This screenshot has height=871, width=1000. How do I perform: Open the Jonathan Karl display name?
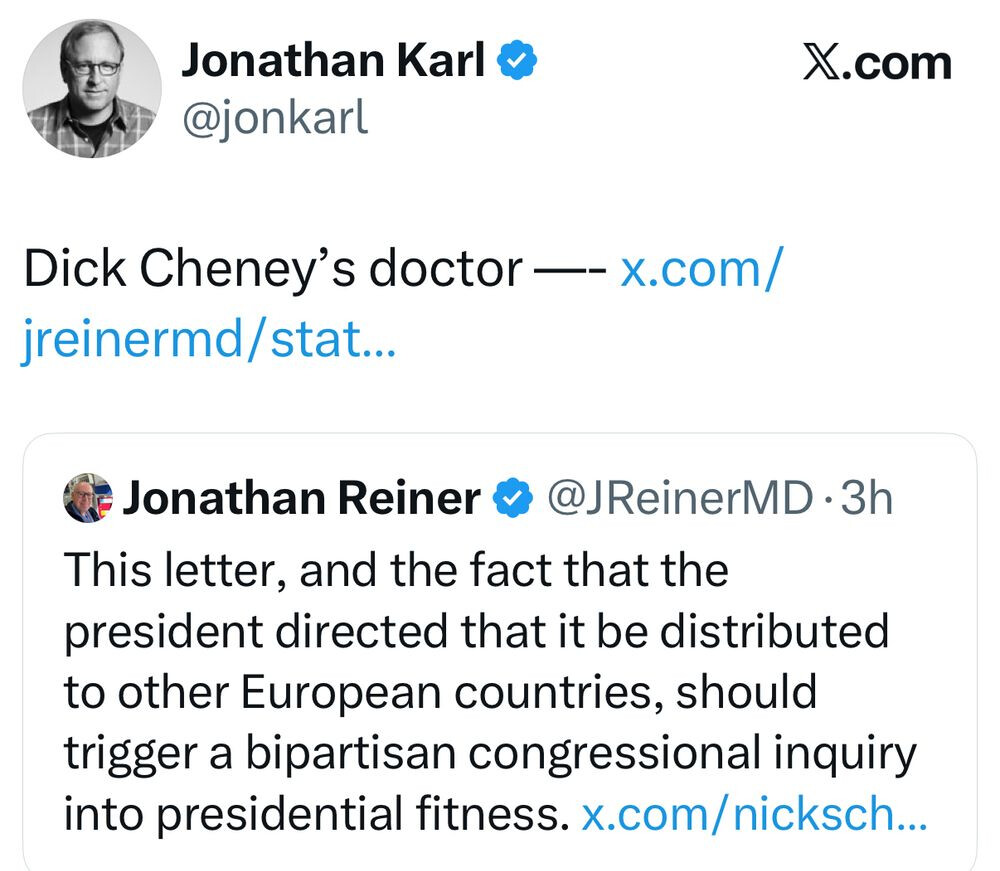coord(332,62)
